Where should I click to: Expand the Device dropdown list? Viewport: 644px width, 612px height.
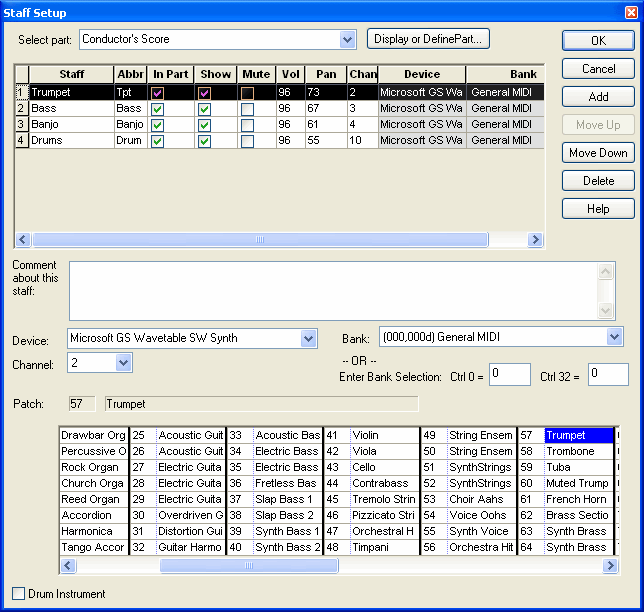click(308, 339)
